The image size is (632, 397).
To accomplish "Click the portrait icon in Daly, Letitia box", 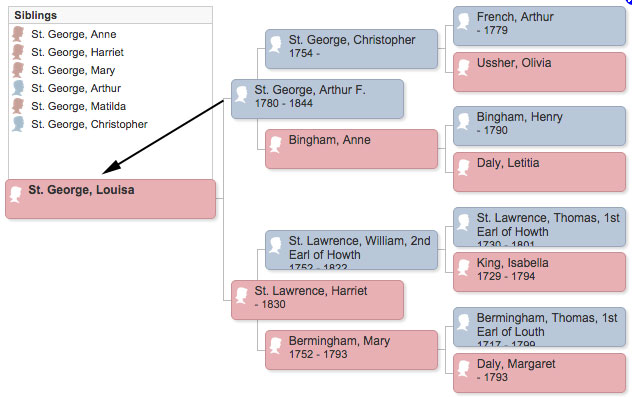I will [x=464, y=167].
